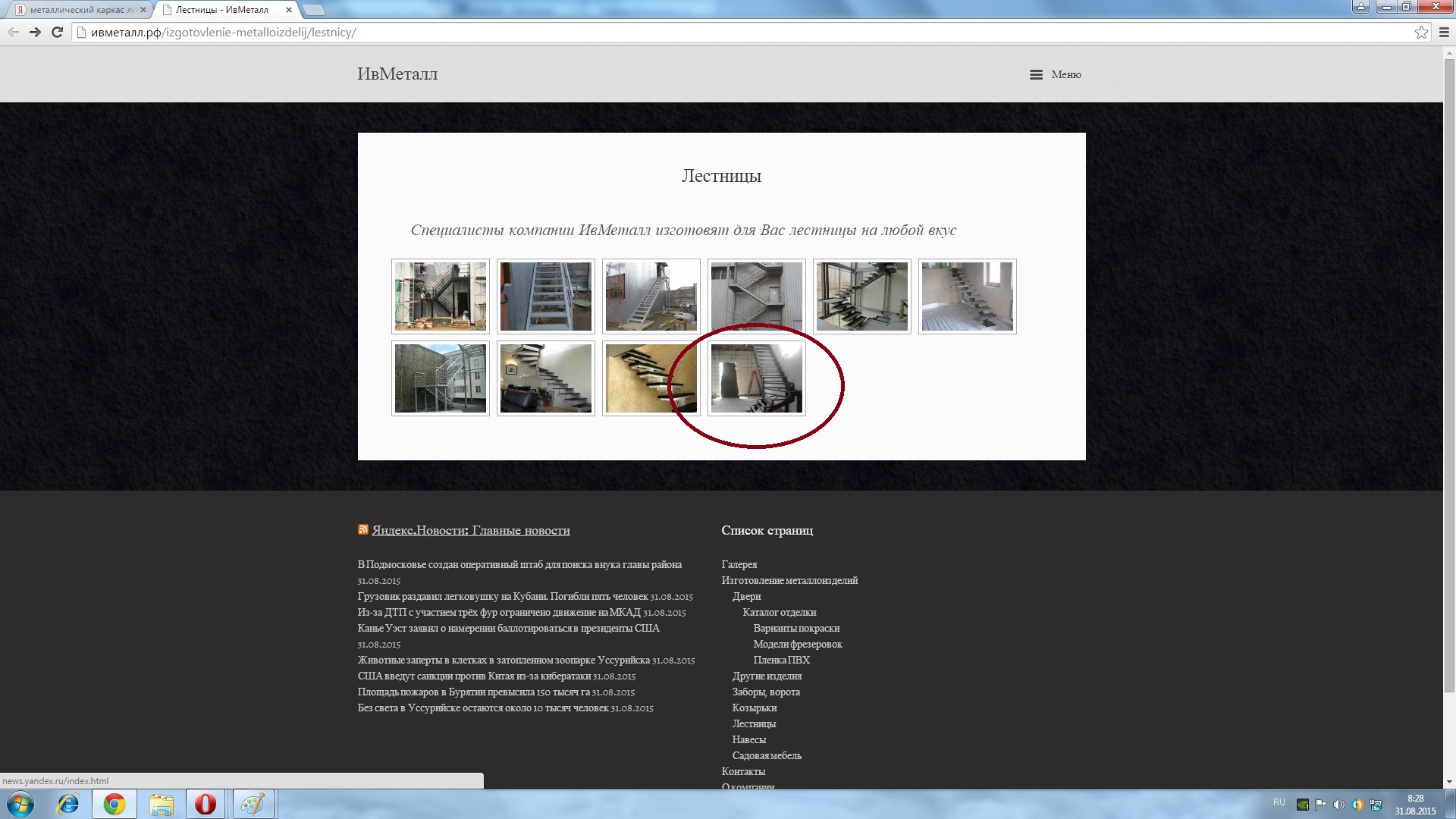Click the ИвМеталл site title
Screen dimensions: 1456x819
[397, 74]
